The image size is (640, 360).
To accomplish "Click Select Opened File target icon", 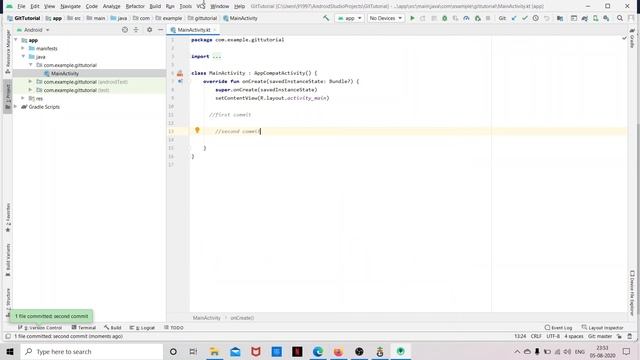I will pos(125,30).
